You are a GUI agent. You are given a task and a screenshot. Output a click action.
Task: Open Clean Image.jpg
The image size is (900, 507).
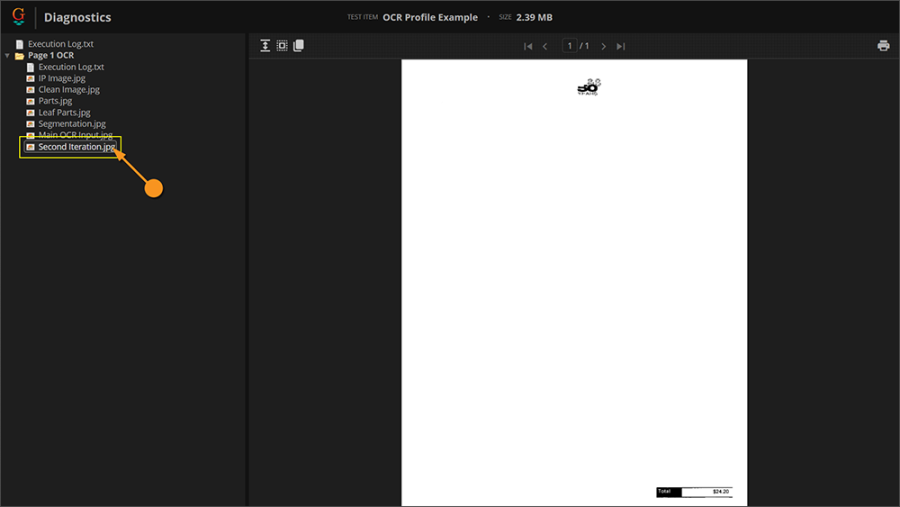click(x=69, y=90)
